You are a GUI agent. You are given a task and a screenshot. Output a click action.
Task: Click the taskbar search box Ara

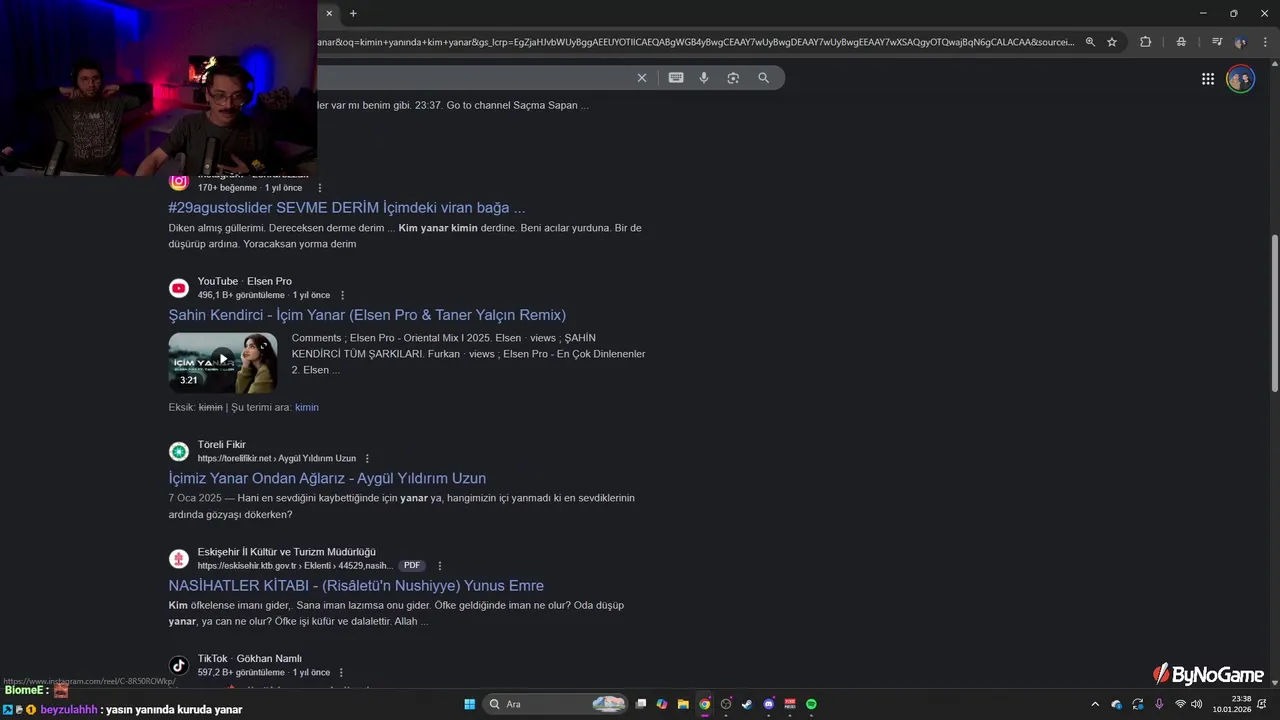pos(555,704)
